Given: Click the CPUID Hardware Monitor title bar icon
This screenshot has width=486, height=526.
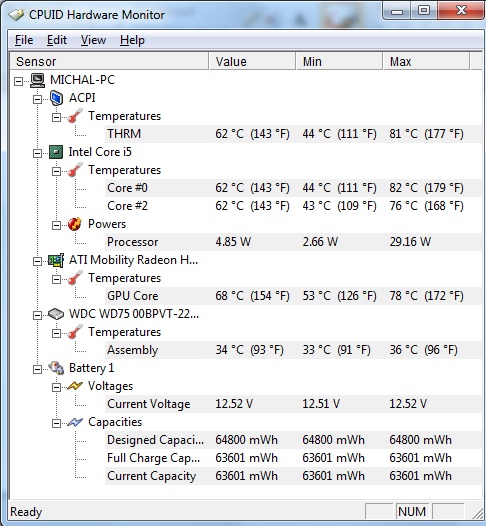Looking at the screenshot, I should tap(16, 14).
